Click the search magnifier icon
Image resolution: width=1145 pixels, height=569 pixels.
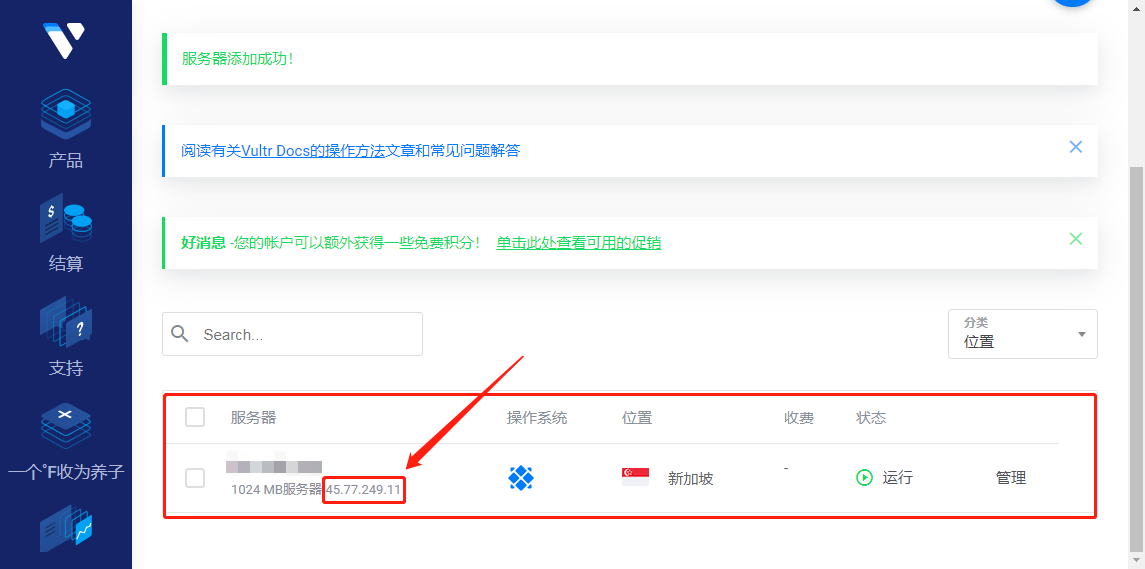tap(180, 334)
